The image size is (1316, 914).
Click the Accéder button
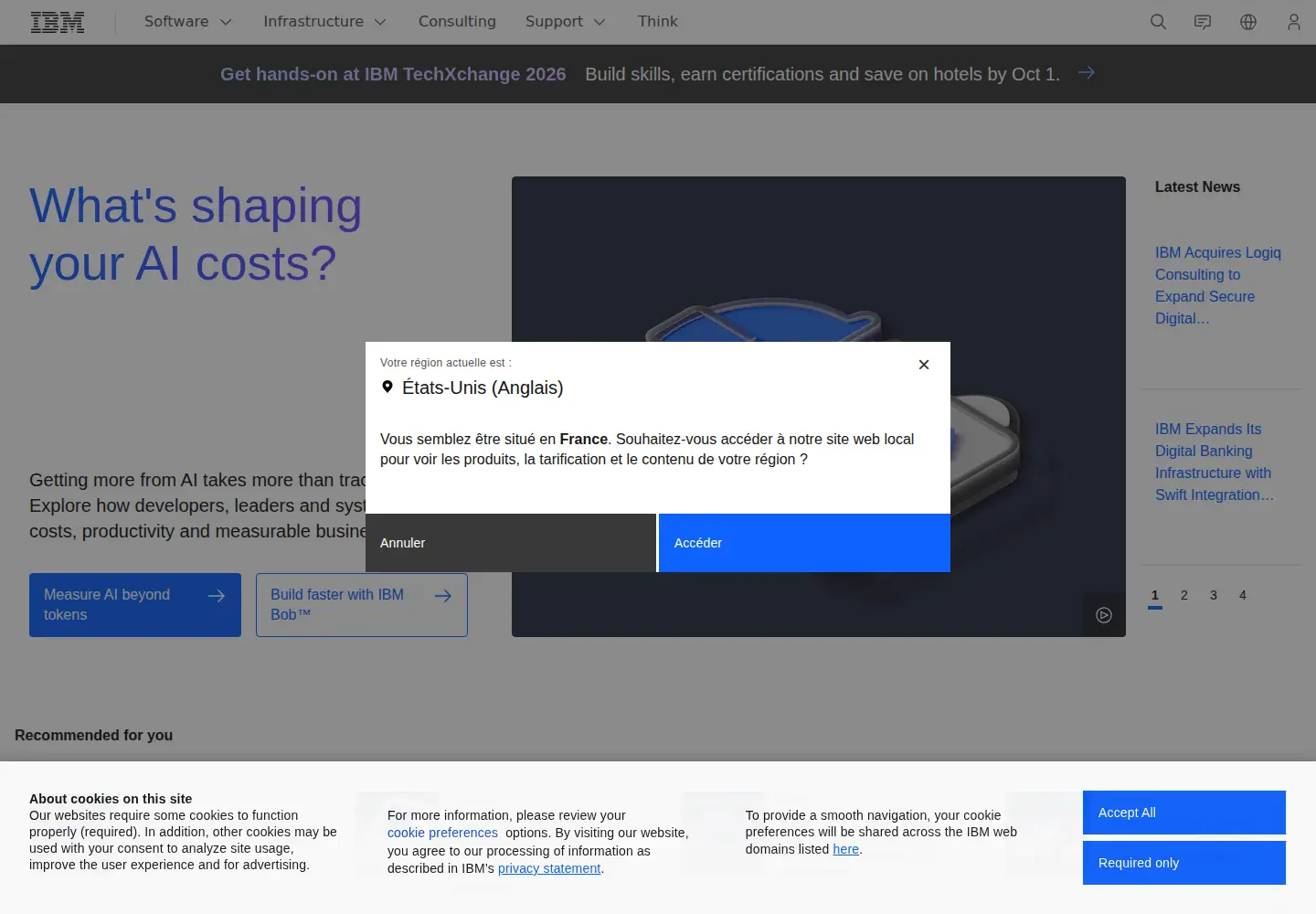click(x=804, y=543)
